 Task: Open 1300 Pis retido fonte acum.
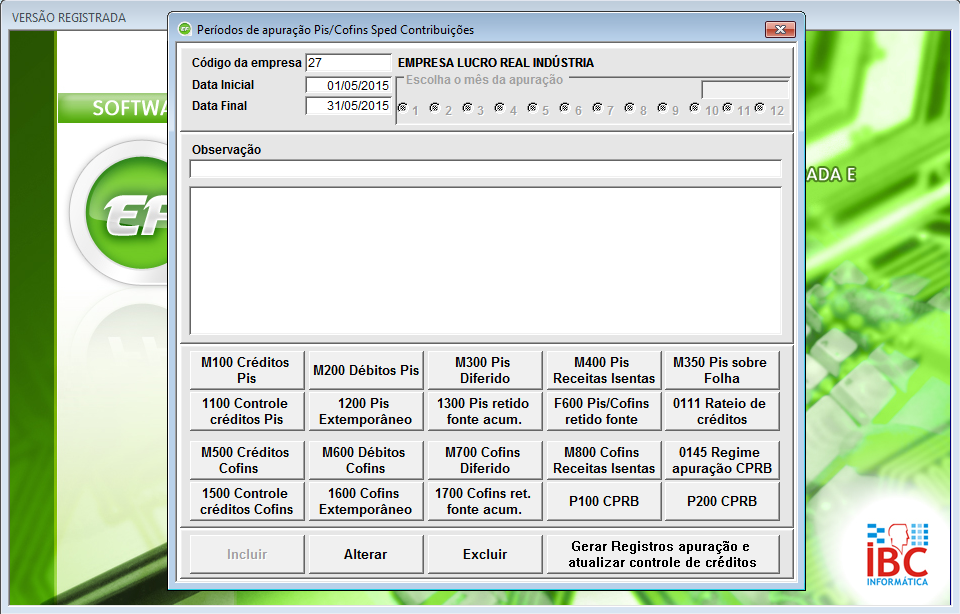(x=484, y=411)
